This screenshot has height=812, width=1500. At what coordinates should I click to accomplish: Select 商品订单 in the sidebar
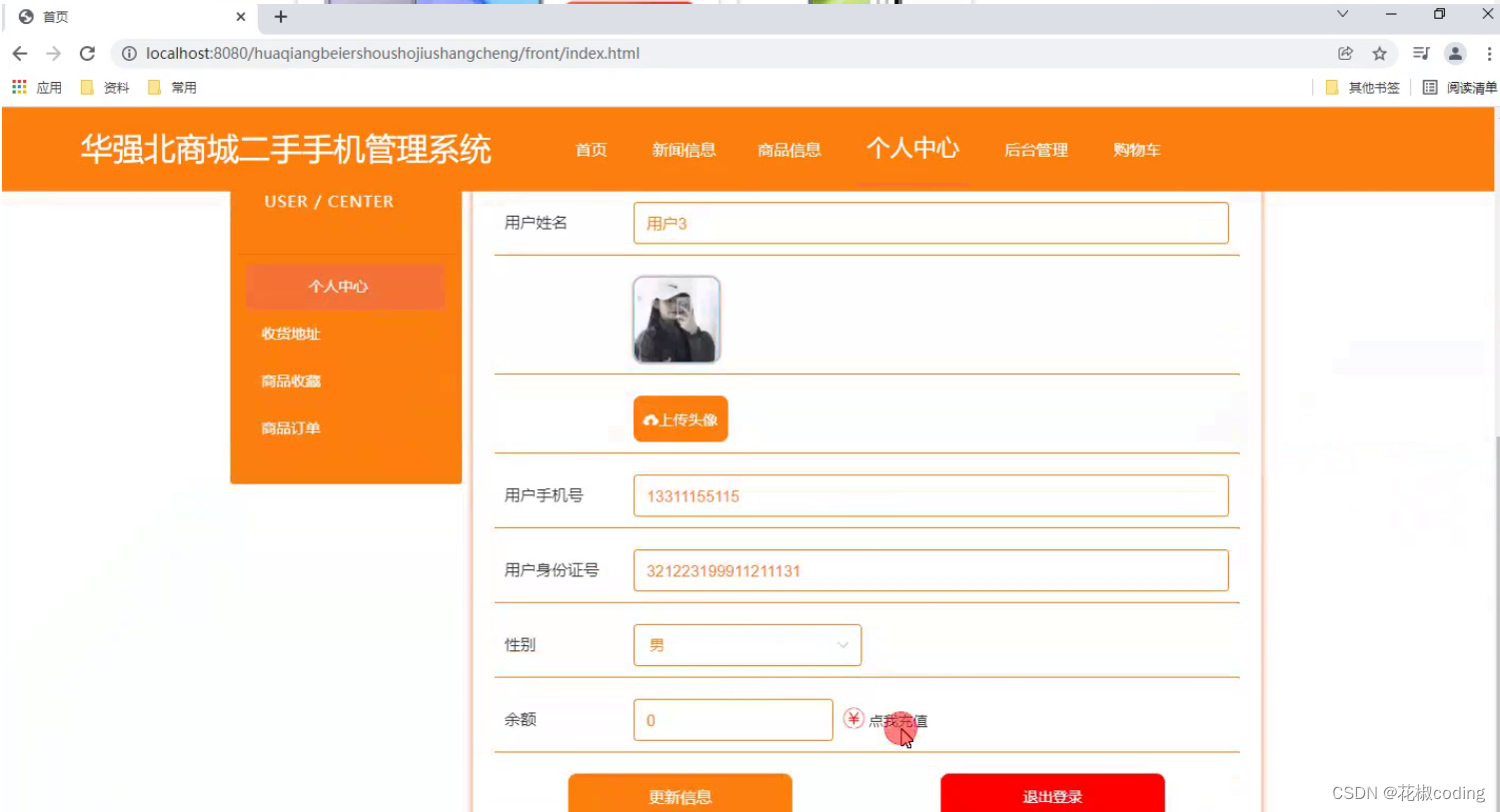289,427
